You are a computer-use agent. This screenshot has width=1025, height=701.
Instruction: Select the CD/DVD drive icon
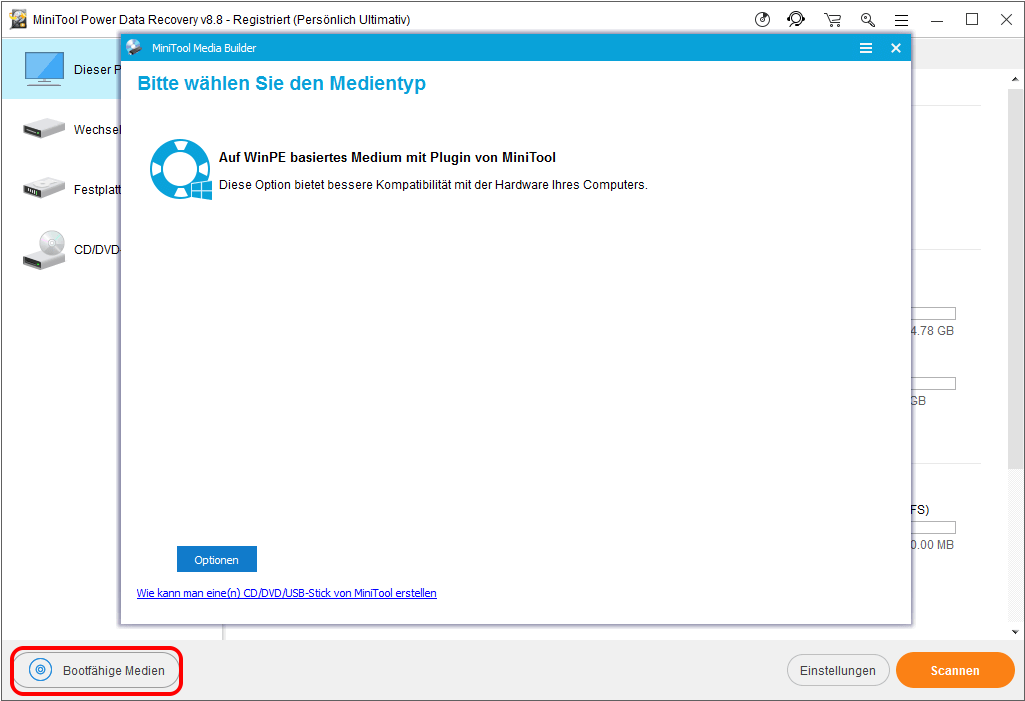pos(44,250)
